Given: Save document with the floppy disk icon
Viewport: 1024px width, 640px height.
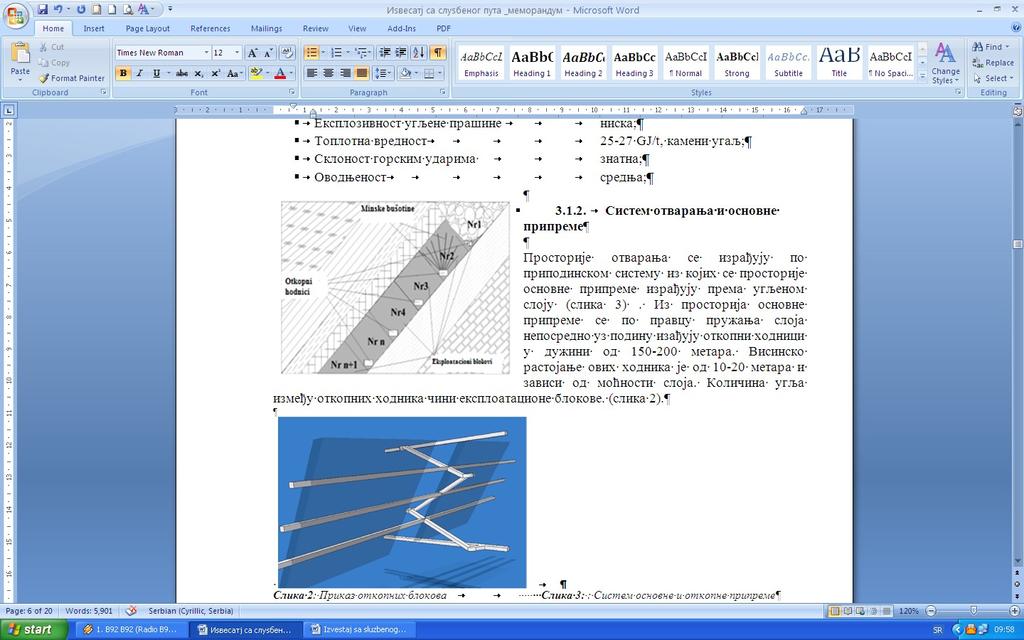Looking at the screenshot, I should pyautogui.click(x=42, y=9).
